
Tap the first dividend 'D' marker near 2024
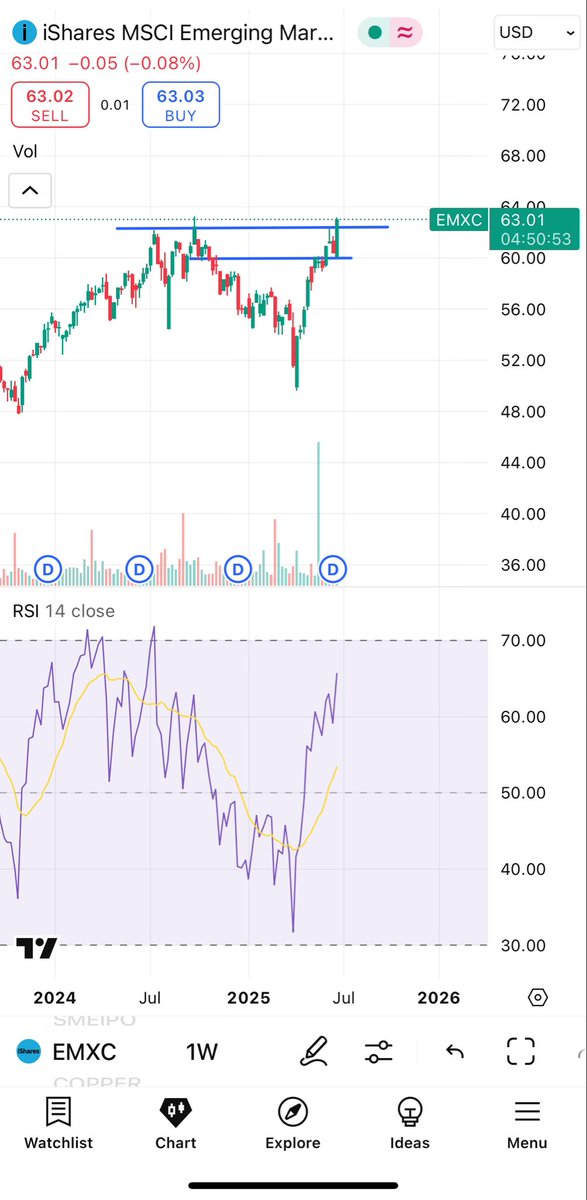(48, 570)
